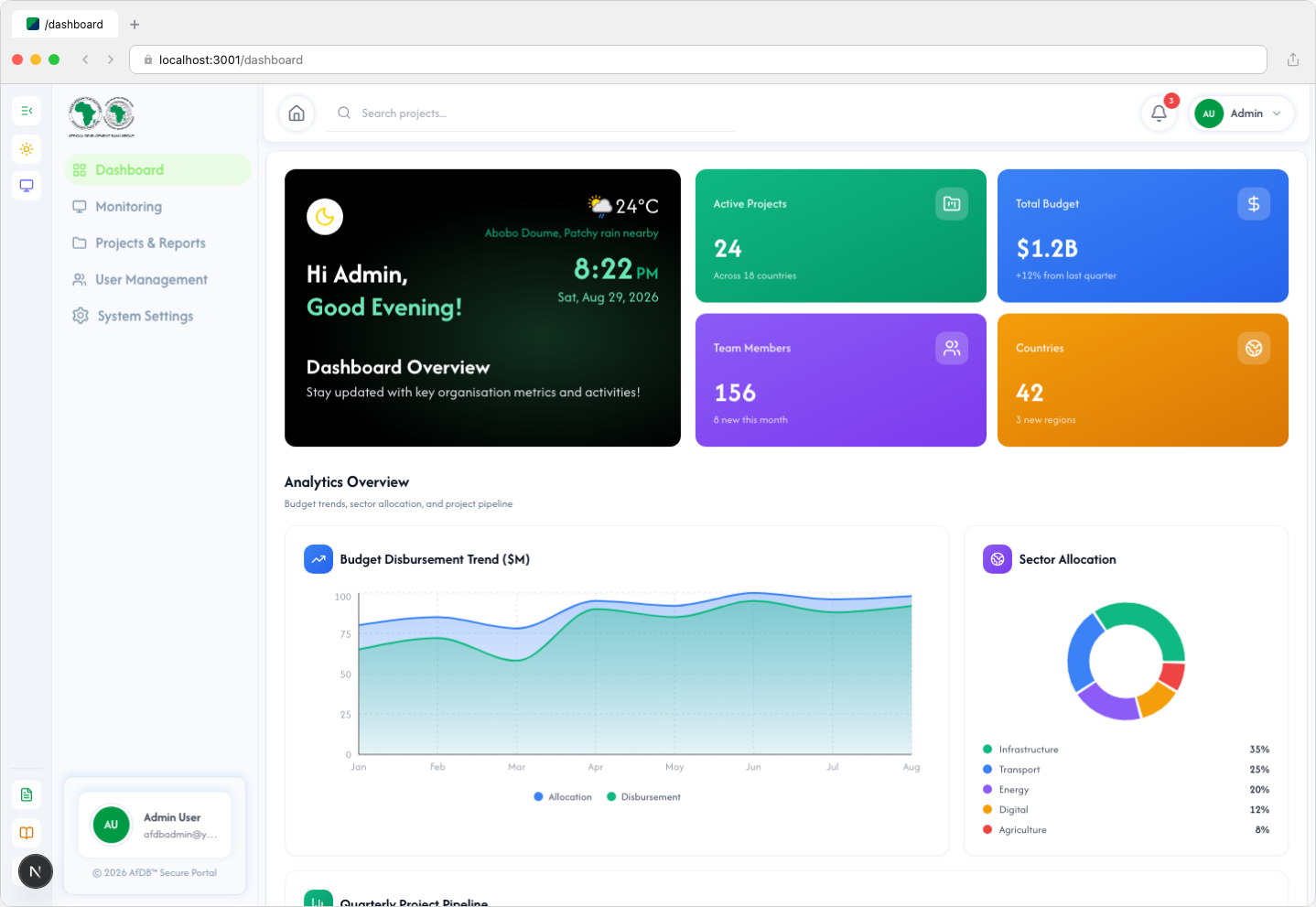Navigate to Monitoring in the sidebar

click(158, 207)
